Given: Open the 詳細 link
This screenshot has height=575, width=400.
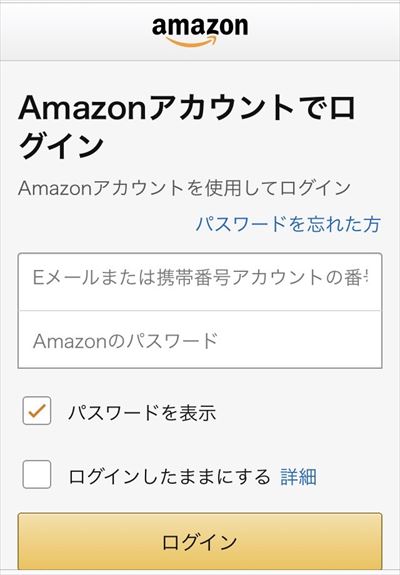Looking at the screenshot, I should 298,476.
